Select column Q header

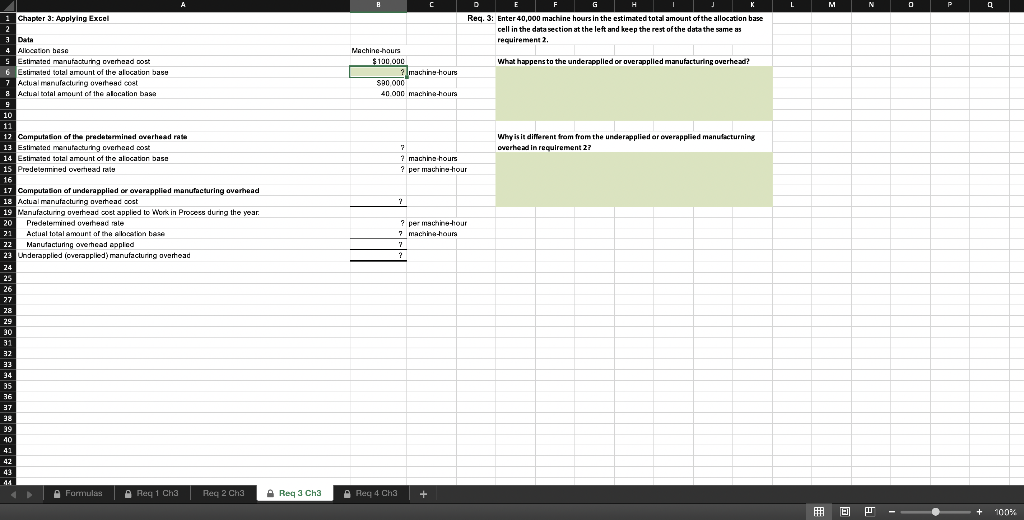click(989, 5)
